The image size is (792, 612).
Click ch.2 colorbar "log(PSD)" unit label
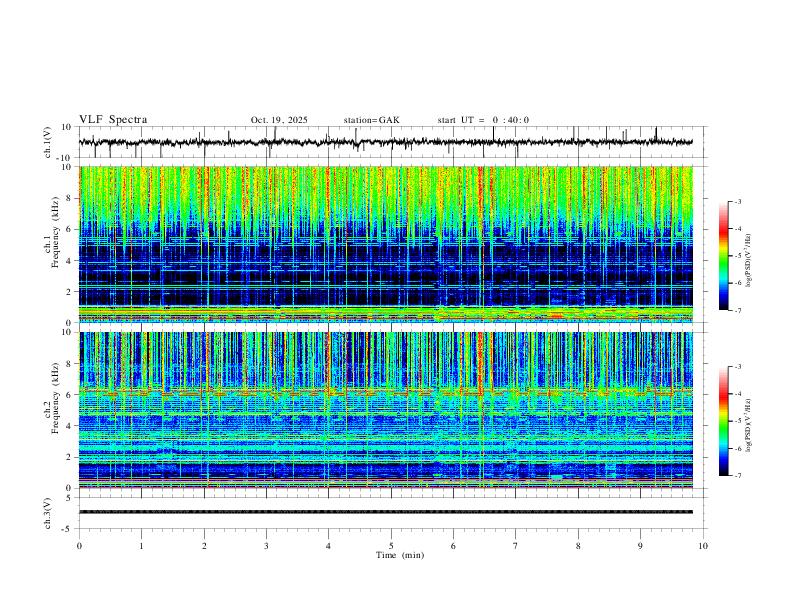coord(749,425)
